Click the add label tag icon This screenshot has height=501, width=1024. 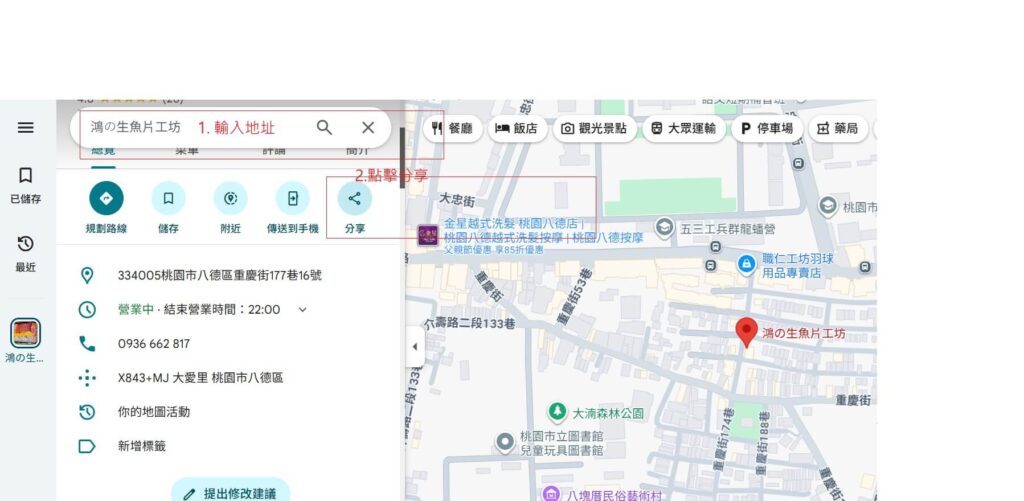pos(87,446)
